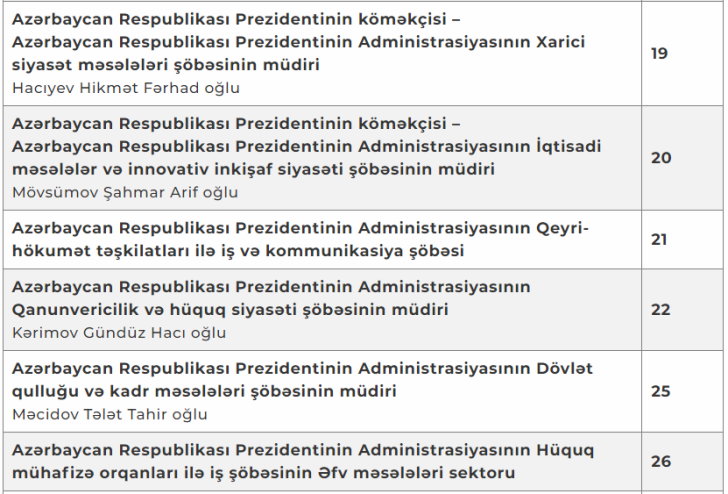
Task: Click the number 25 cell
Action: [x=660, y=391]
